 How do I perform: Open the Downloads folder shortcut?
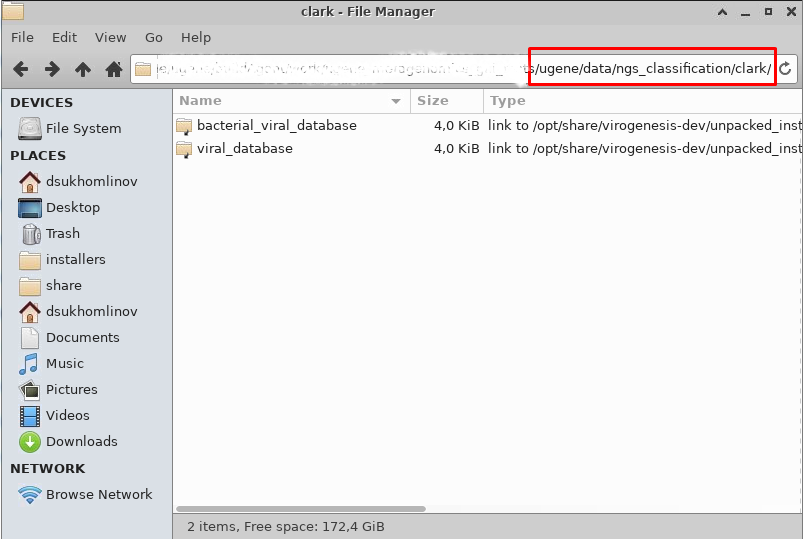pos(81,441)
